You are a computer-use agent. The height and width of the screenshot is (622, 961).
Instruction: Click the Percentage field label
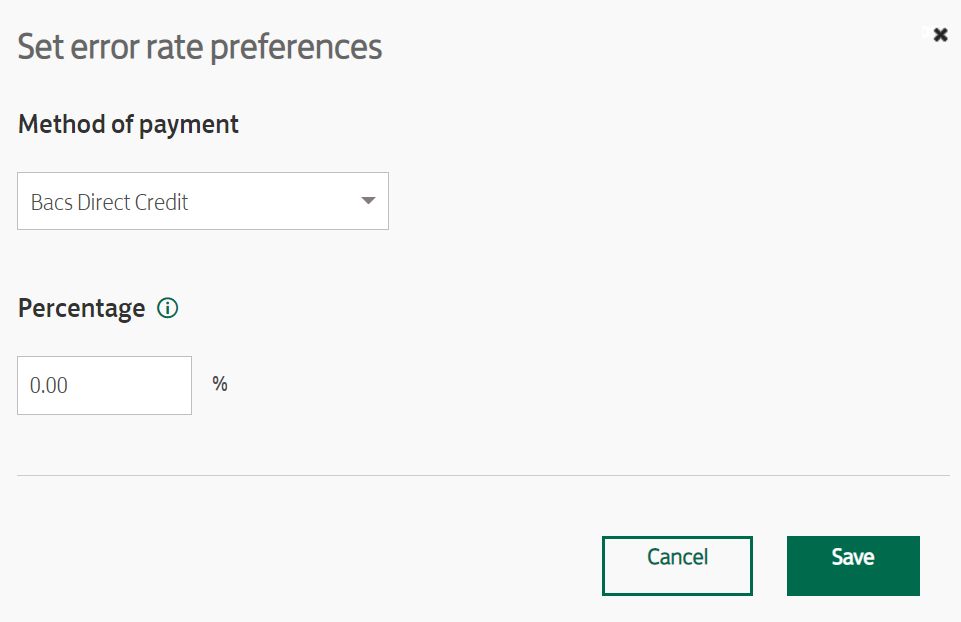coord(82,308)
